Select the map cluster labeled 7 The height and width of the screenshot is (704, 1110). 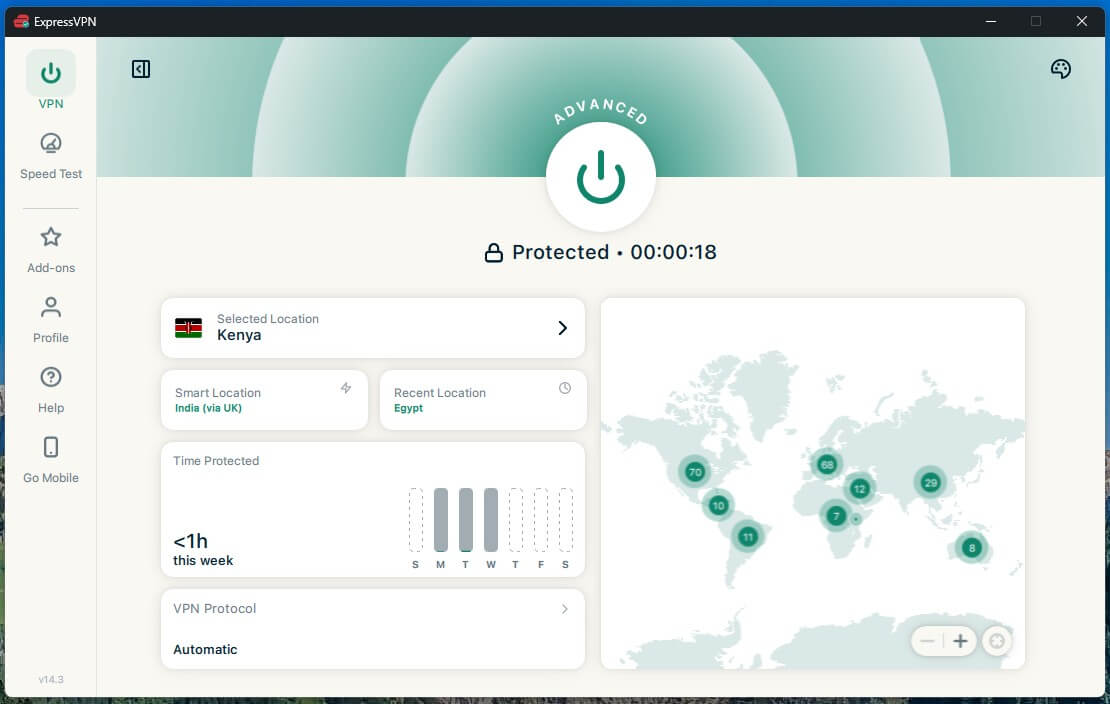836,516
